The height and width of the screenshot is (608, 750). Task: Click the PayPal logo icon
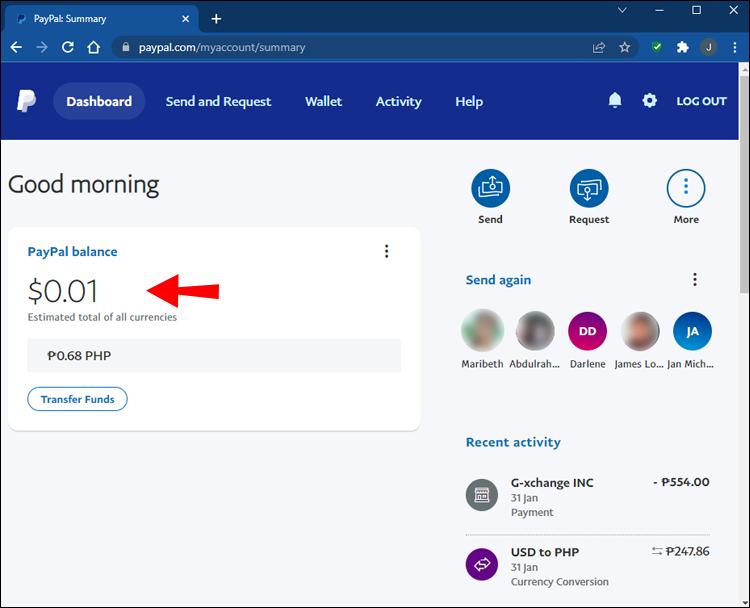pos(26,101)
